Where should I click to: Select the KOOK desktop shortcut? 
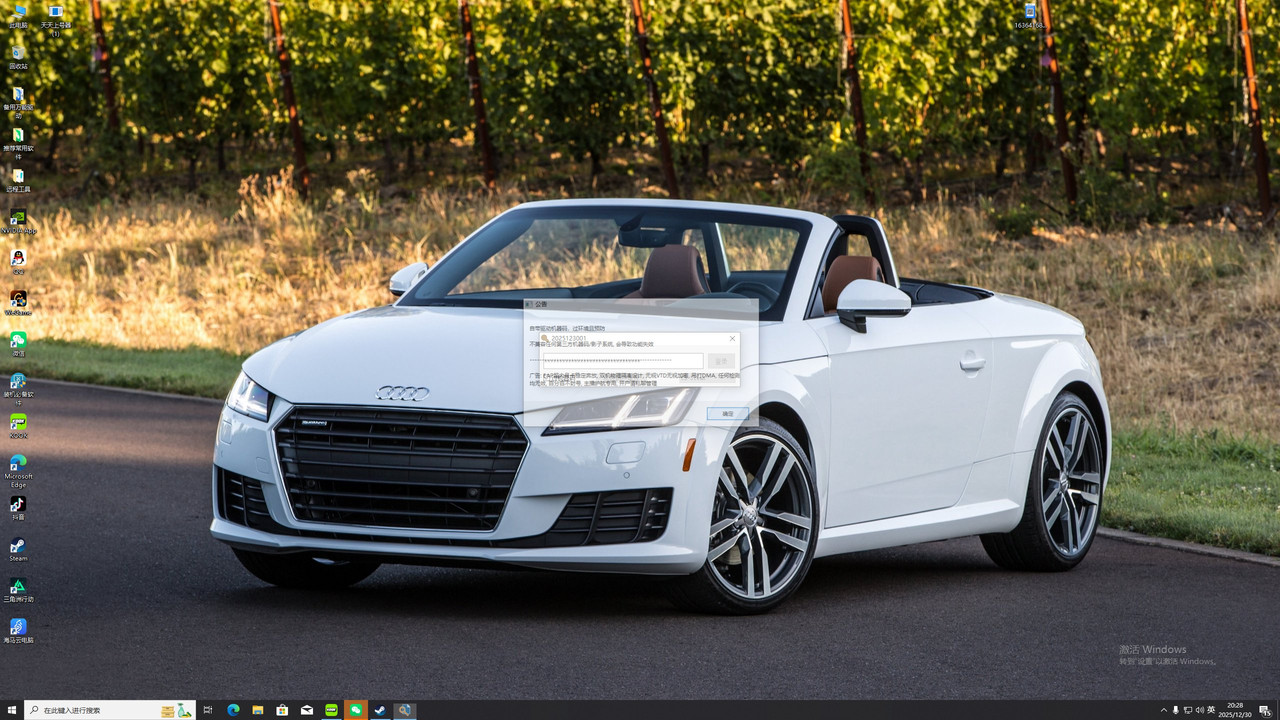coord(18,426)
